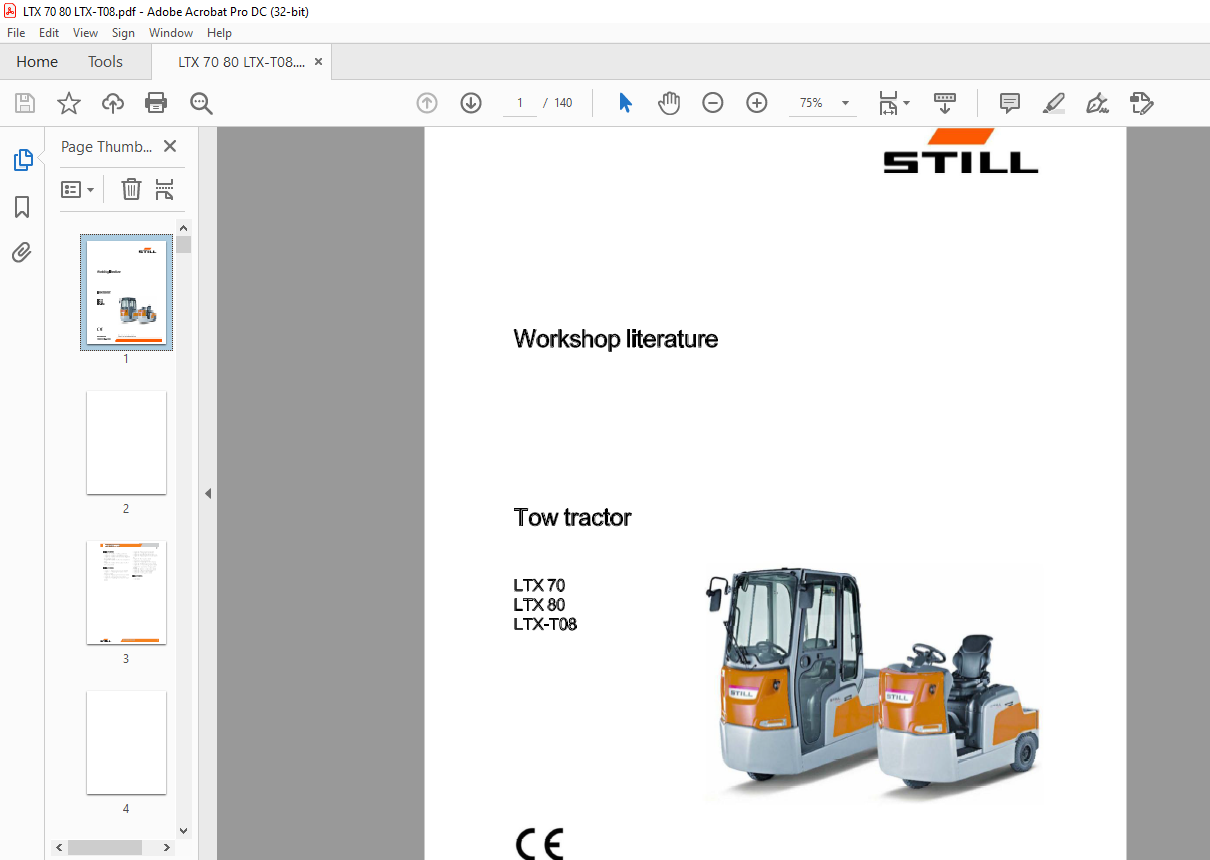Select the LTX 70 80 LTX-T08 document tab

[240, 61]
